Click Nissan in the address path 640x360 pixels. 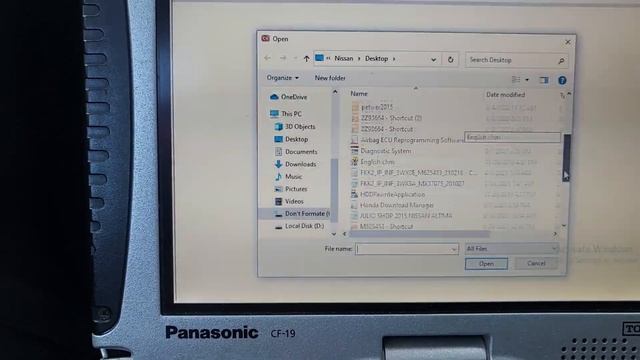[344, 58]
